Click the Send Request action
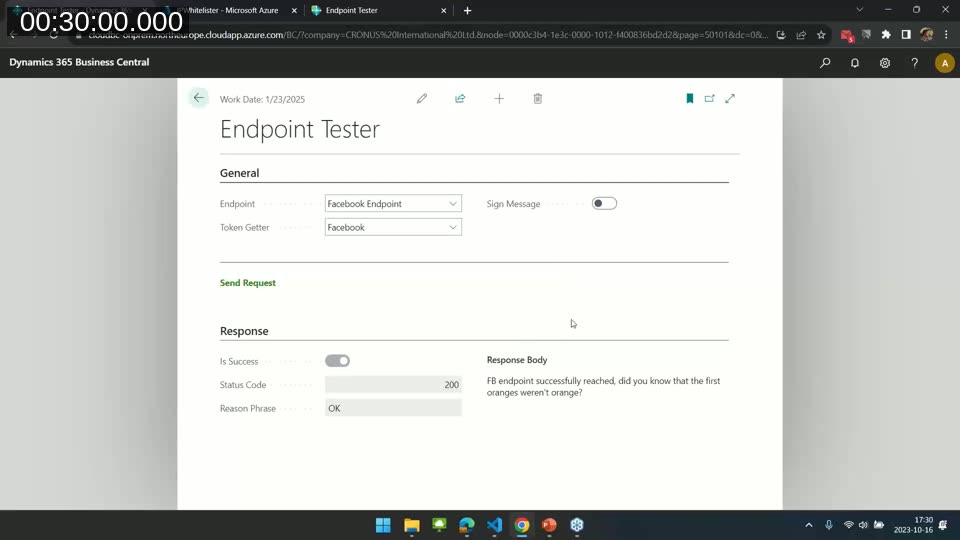The image size is (960, 540). pyautogui.click(x=247, y=283)
